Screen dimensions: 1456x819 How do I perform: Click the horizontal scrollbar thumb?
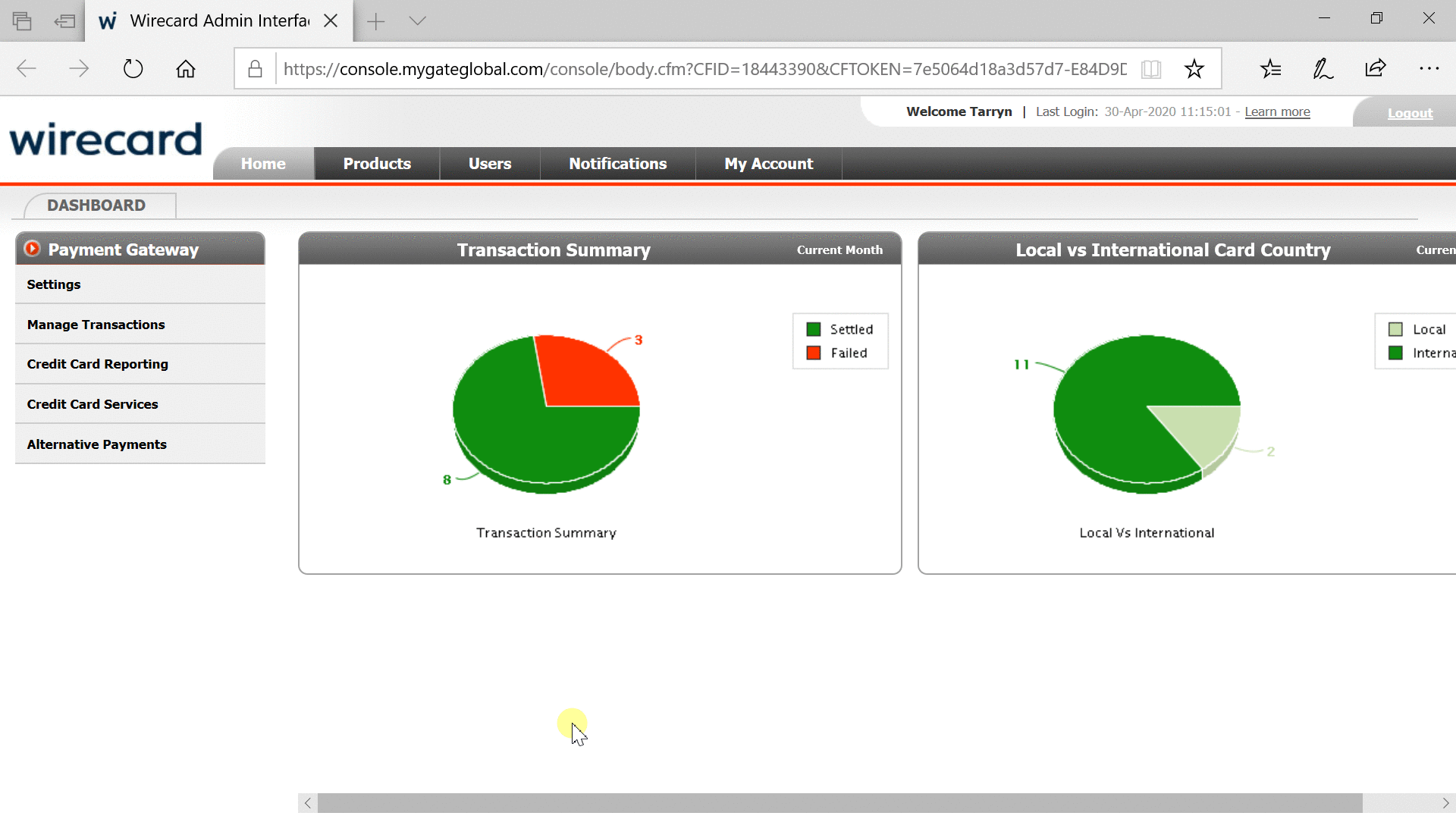[x=839, y=803]
